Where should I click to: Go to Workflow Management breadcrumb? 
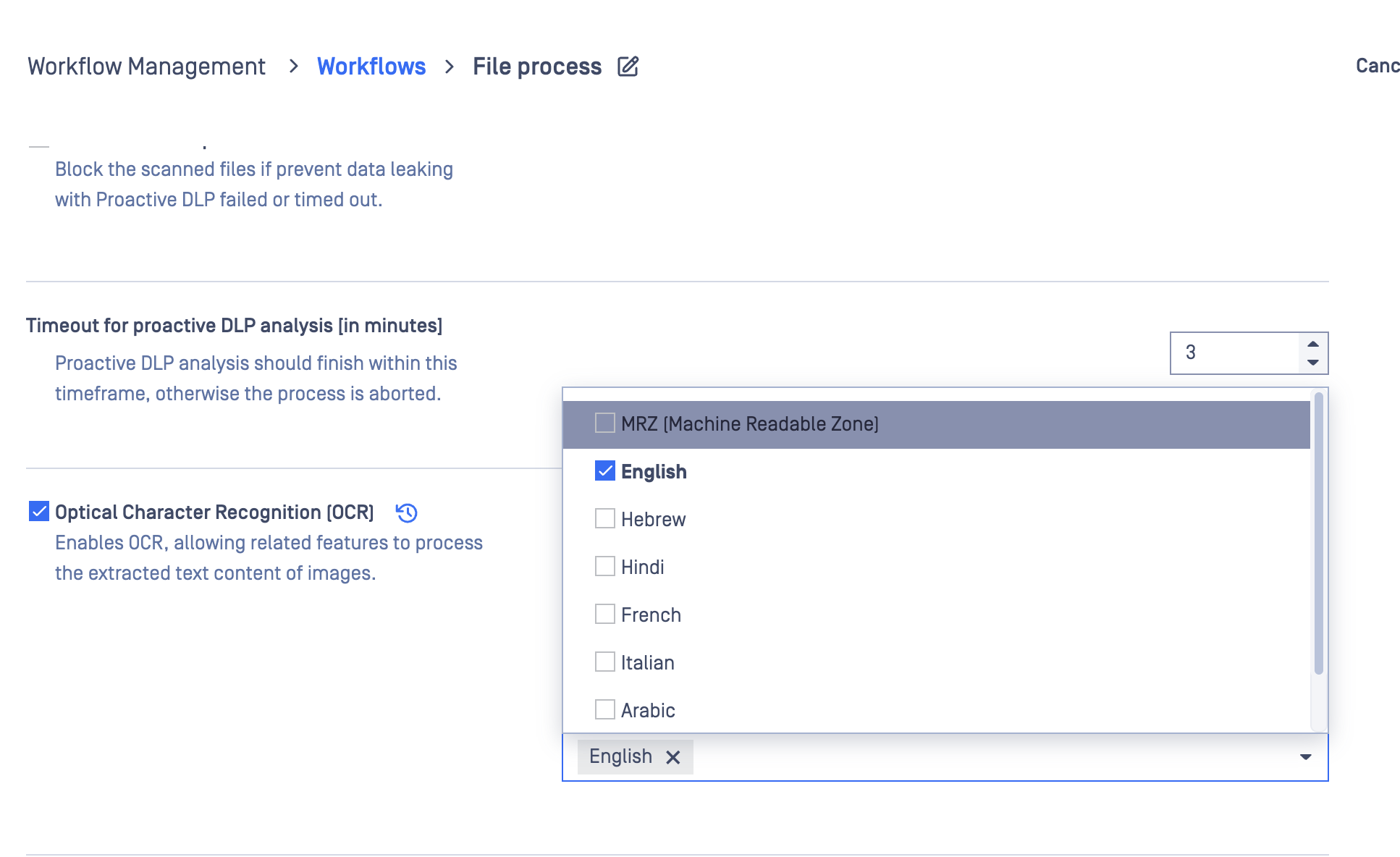tap(147, 67)
